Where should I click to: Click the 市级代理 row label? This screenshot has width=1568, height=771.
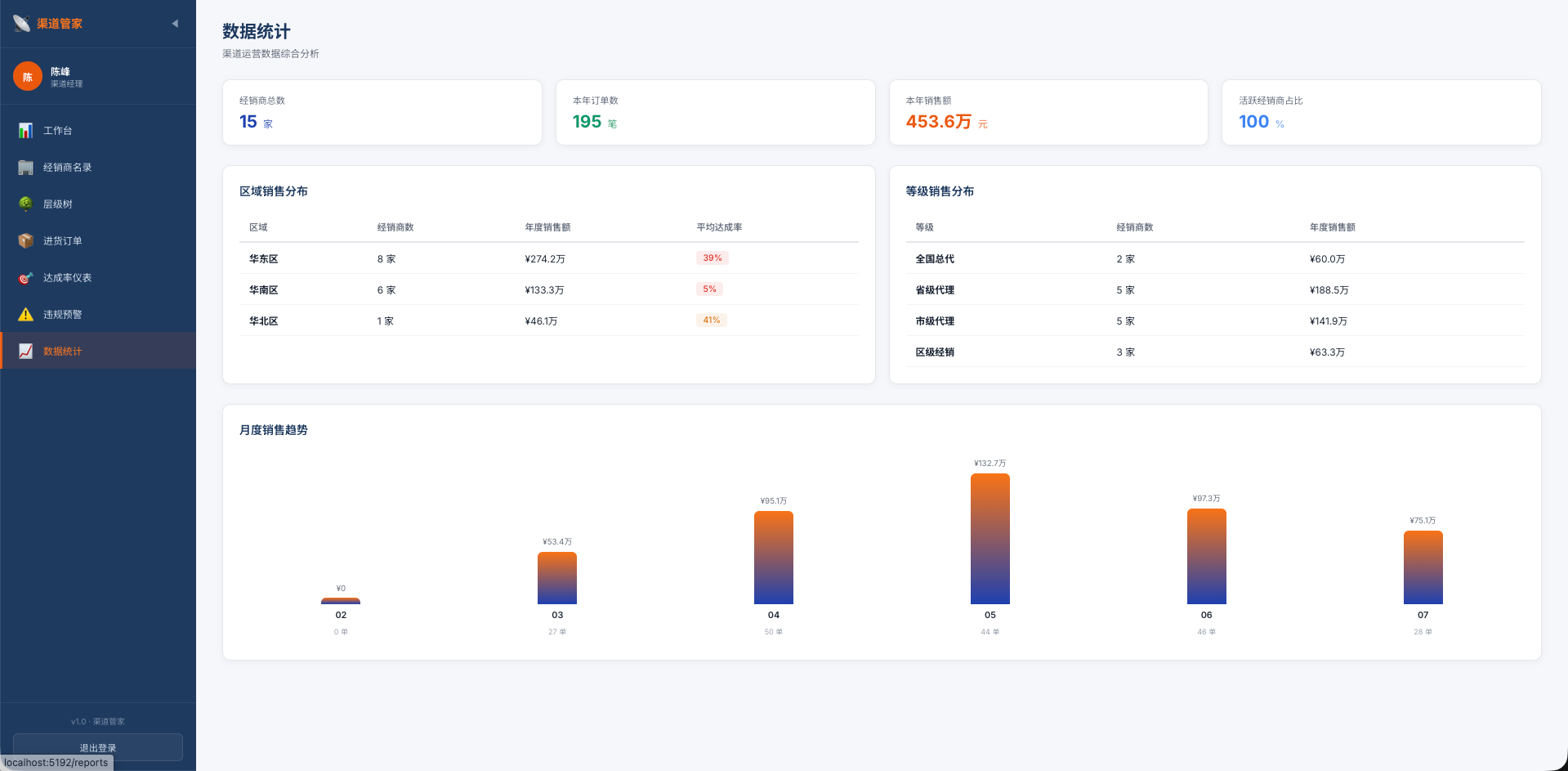[935, 321]
